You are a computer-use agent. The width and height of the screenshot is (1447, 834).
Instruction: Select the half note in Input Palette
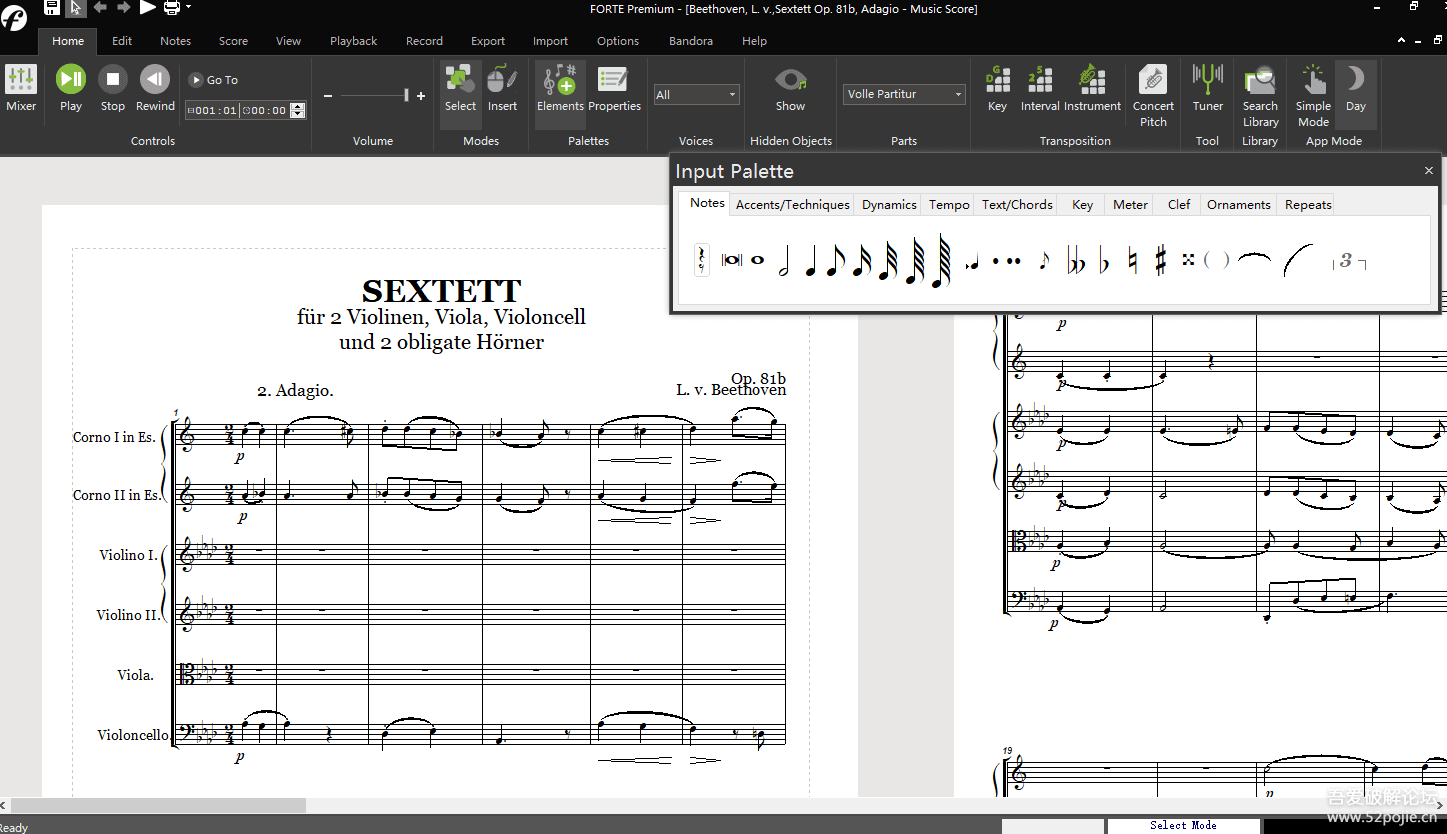(x=784, y=260)
